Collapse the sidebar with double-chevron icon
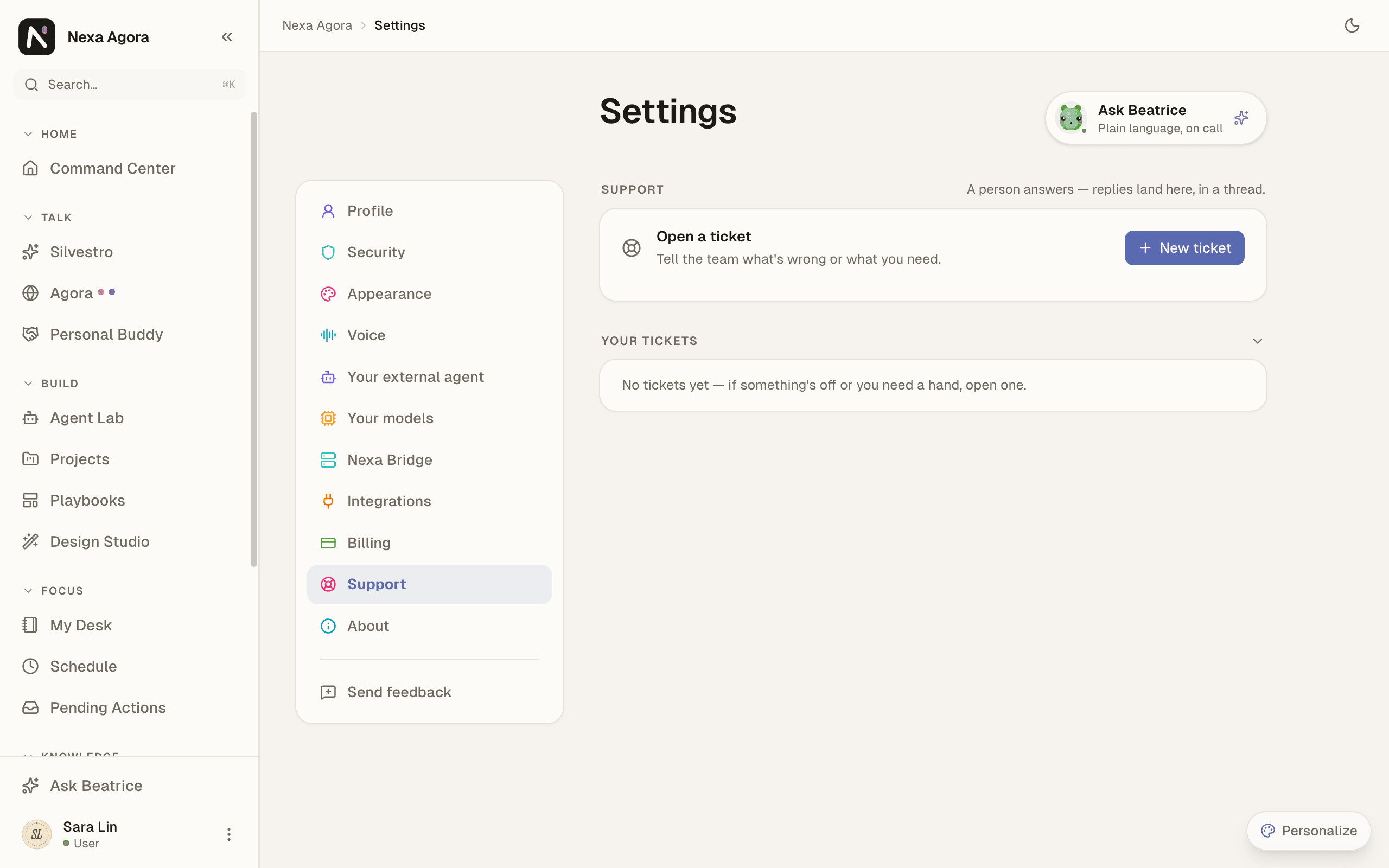Viewport: 1389px width, 868px height. point(227,37)
